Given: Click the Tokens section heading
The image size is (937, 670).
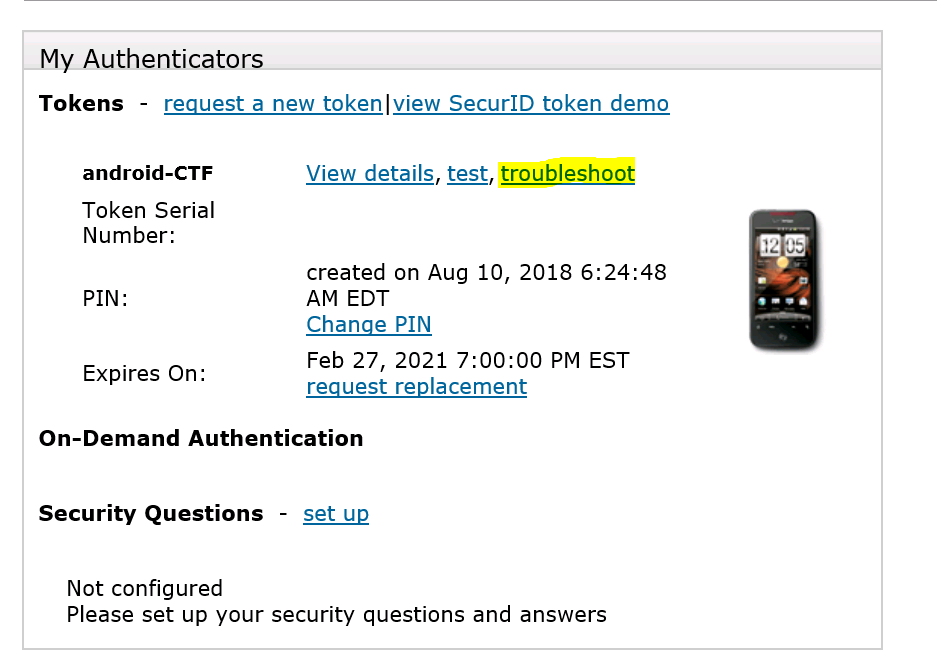Looking at the screenshot, I should tap(81, 104).
